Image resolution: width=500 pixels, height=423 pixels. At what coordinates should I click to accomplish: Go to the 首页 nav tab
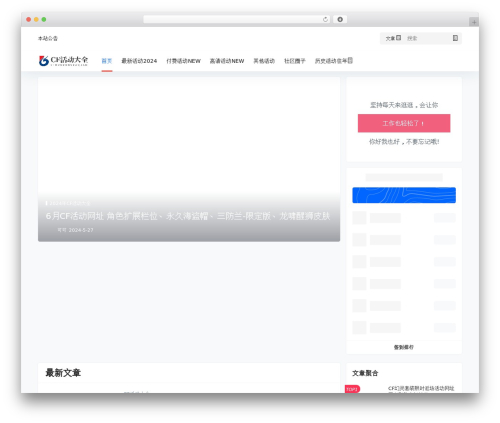[x=107, y=61]
